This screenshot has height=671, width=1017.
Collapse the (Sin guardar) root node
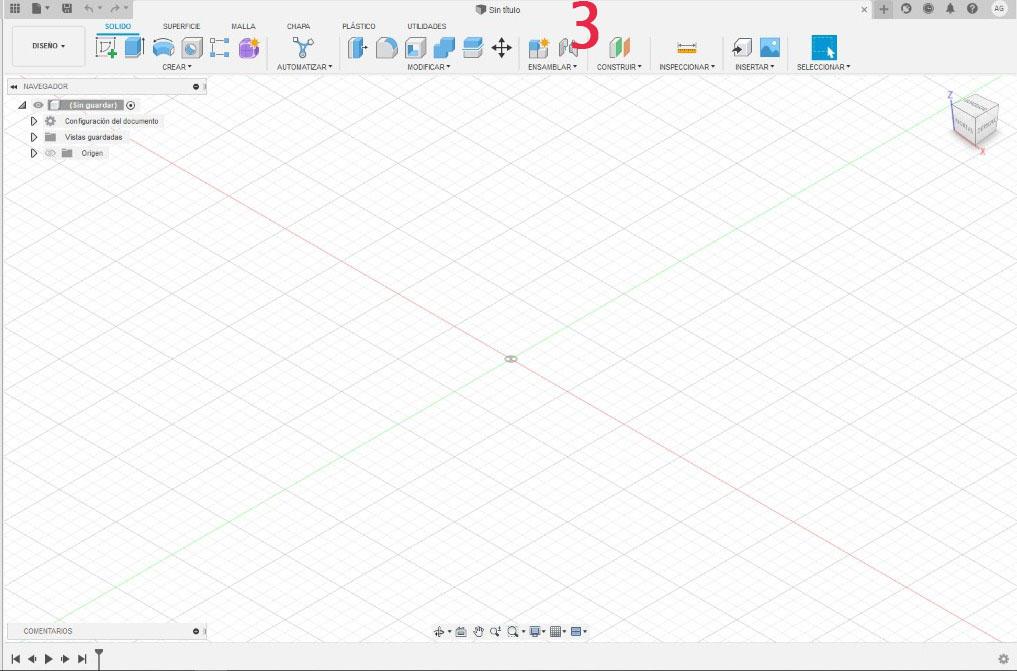pyautogui.click(x=22, y=105)
